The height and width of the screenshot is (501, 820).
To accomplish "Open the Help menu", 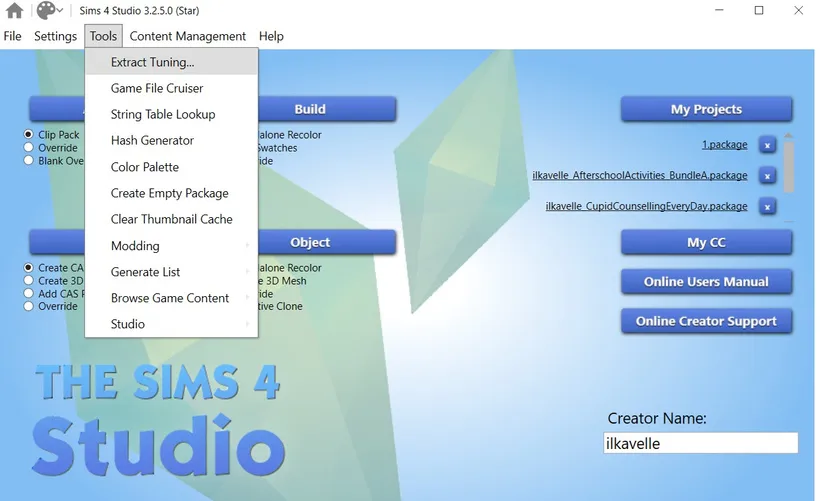I will click(x=271, y=36).
